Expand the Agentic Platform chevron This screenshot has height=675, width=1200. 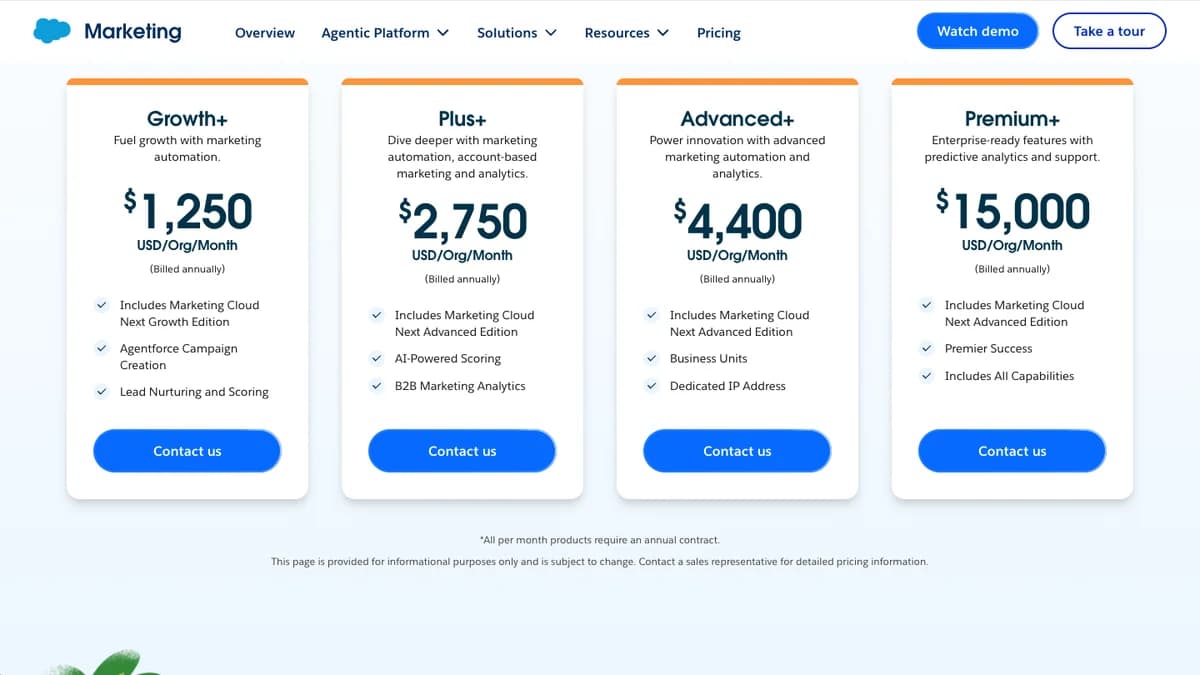(443, 33)
